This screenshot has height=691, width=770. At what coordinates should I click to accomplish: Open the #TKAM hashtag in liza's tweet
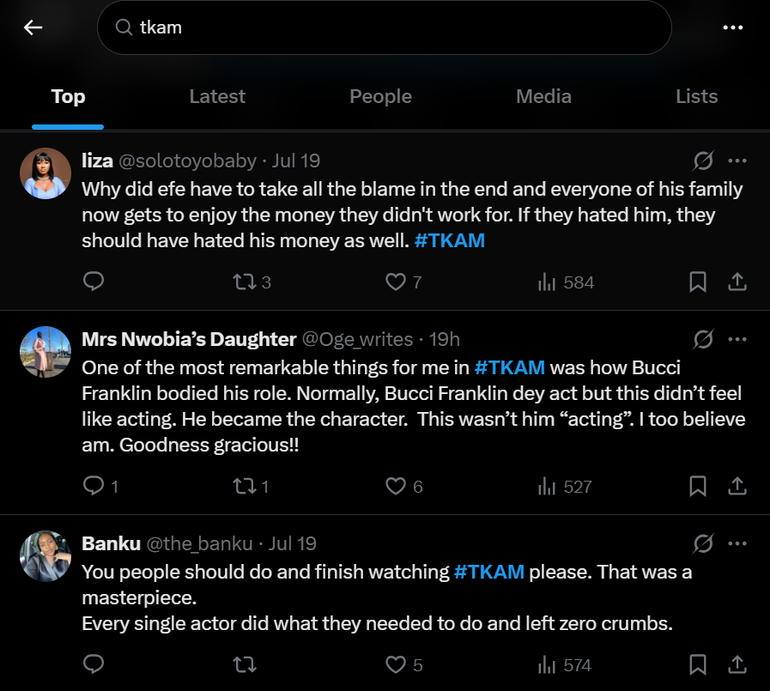449,240
